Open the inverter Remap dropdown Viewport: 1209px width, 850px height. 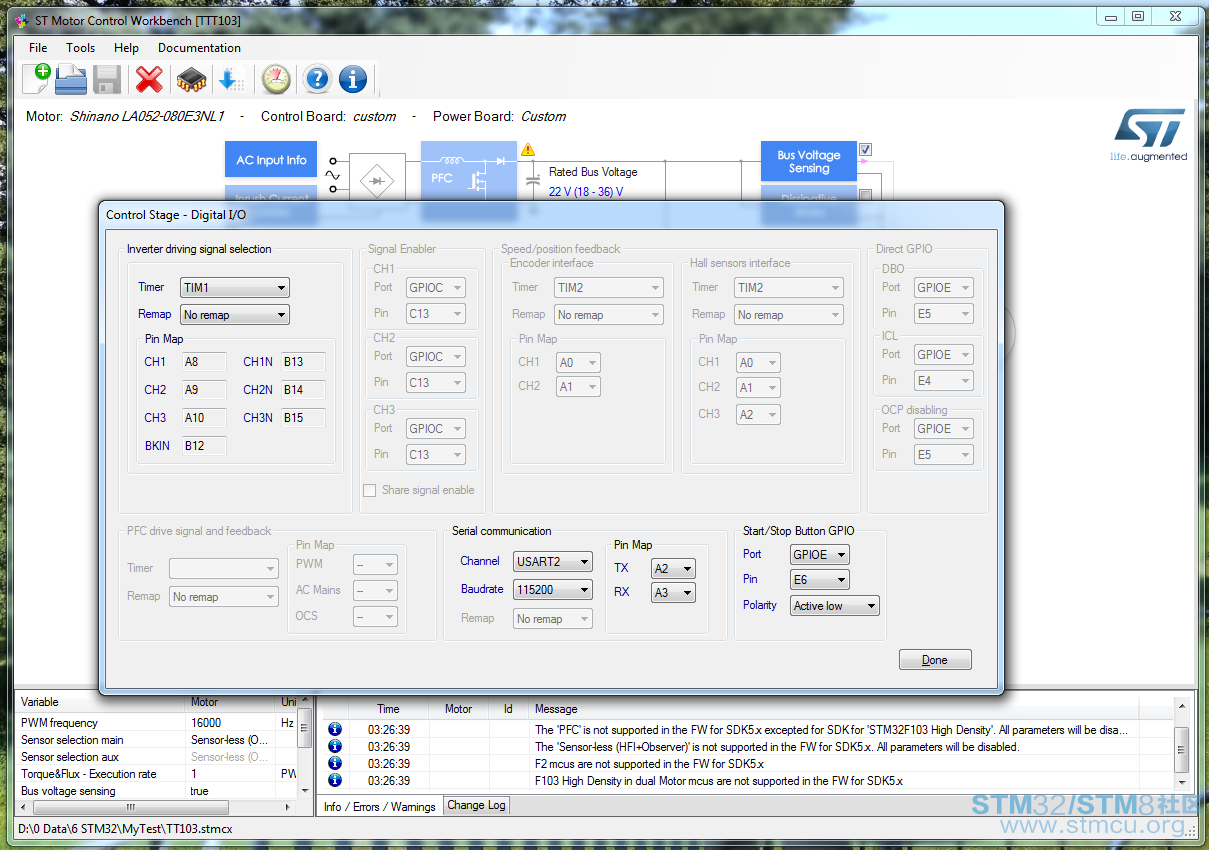(235, 315)
